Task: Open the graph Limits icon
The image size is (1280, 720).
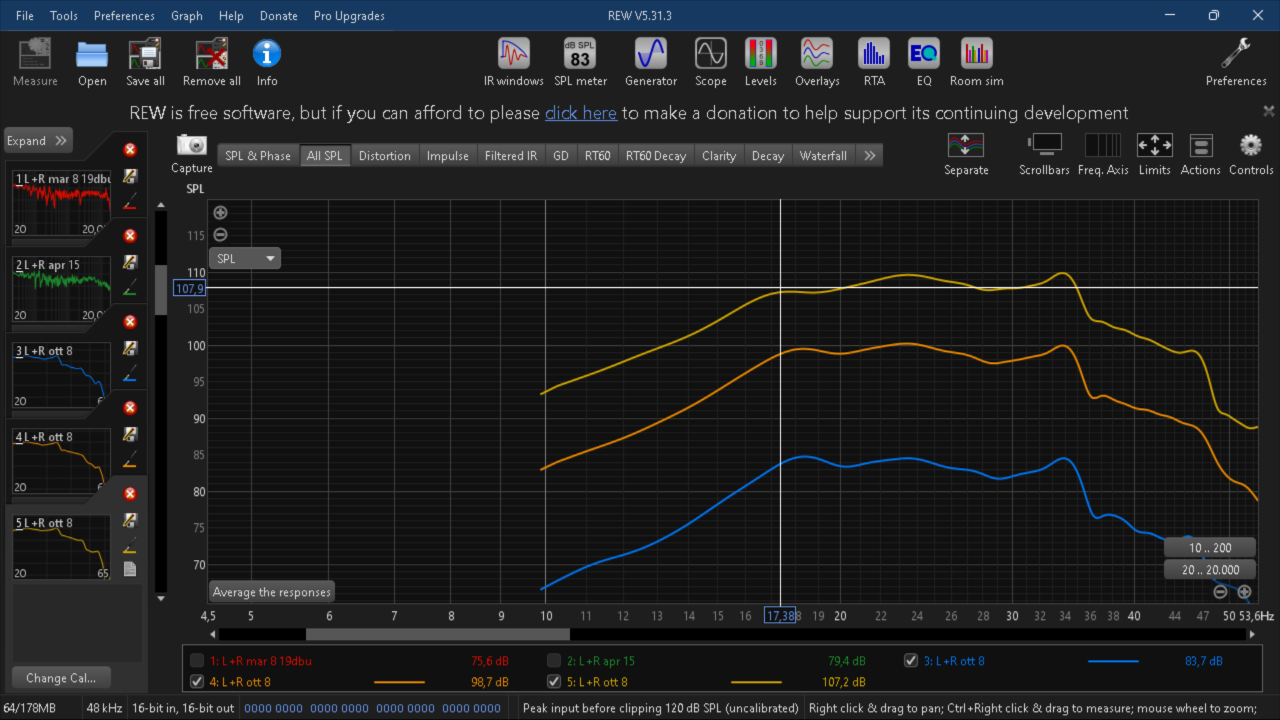Action: click(1154, 154)
